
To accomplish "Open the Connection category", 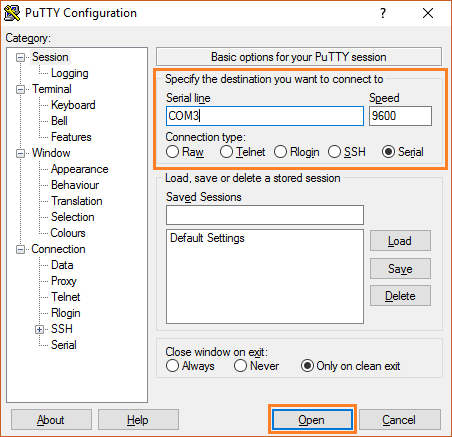I will click(x=58, y=249).
